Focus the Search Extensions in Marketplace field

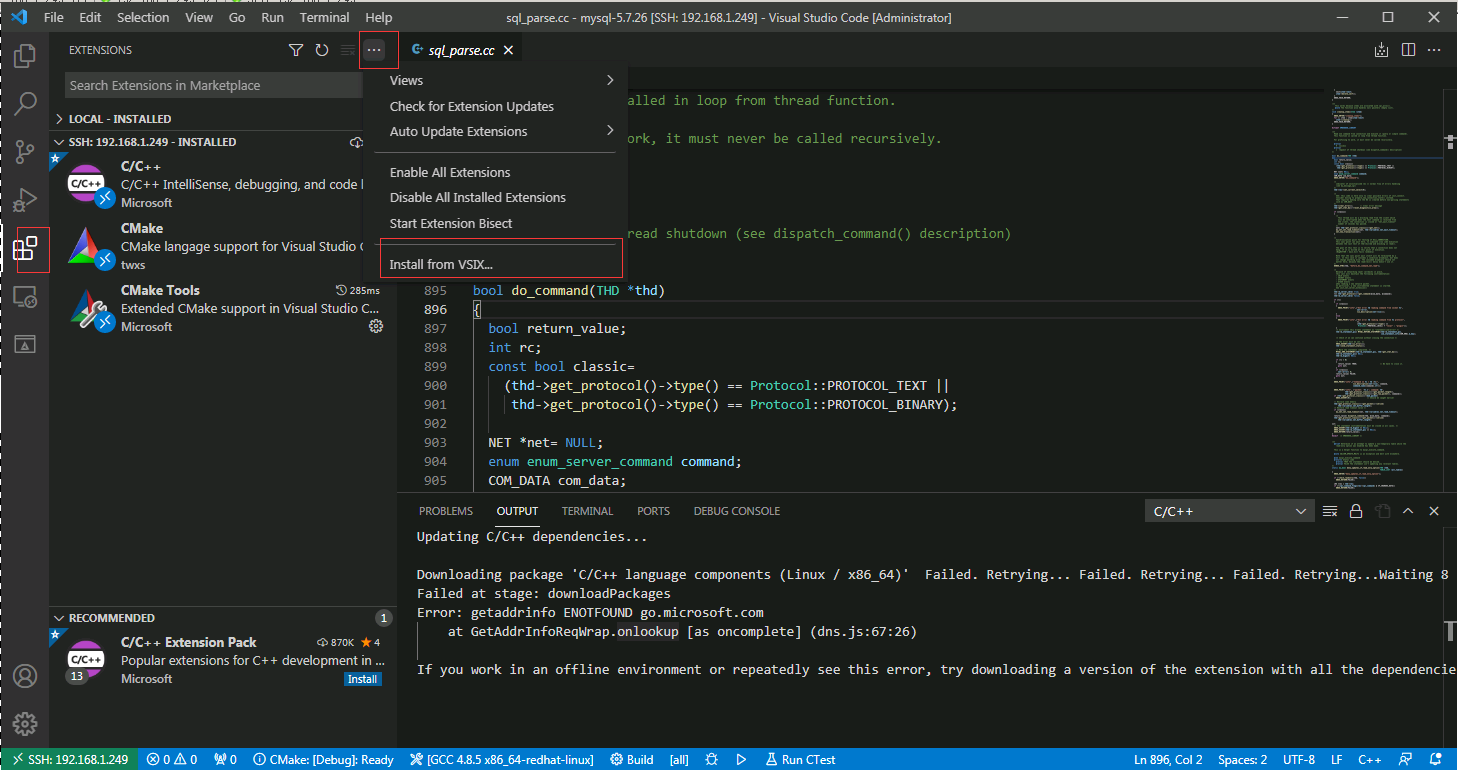pos(212,86)
